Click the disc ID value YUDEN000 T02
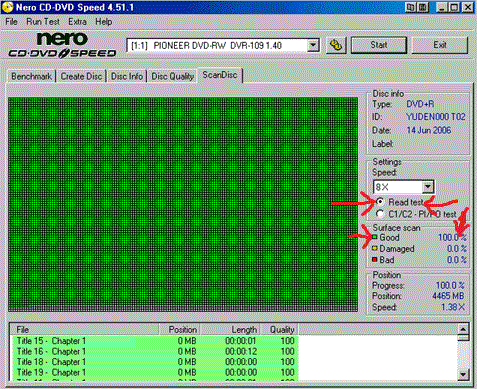The width and height of the screenshot is (477, 389). click(x=436, y=117)
